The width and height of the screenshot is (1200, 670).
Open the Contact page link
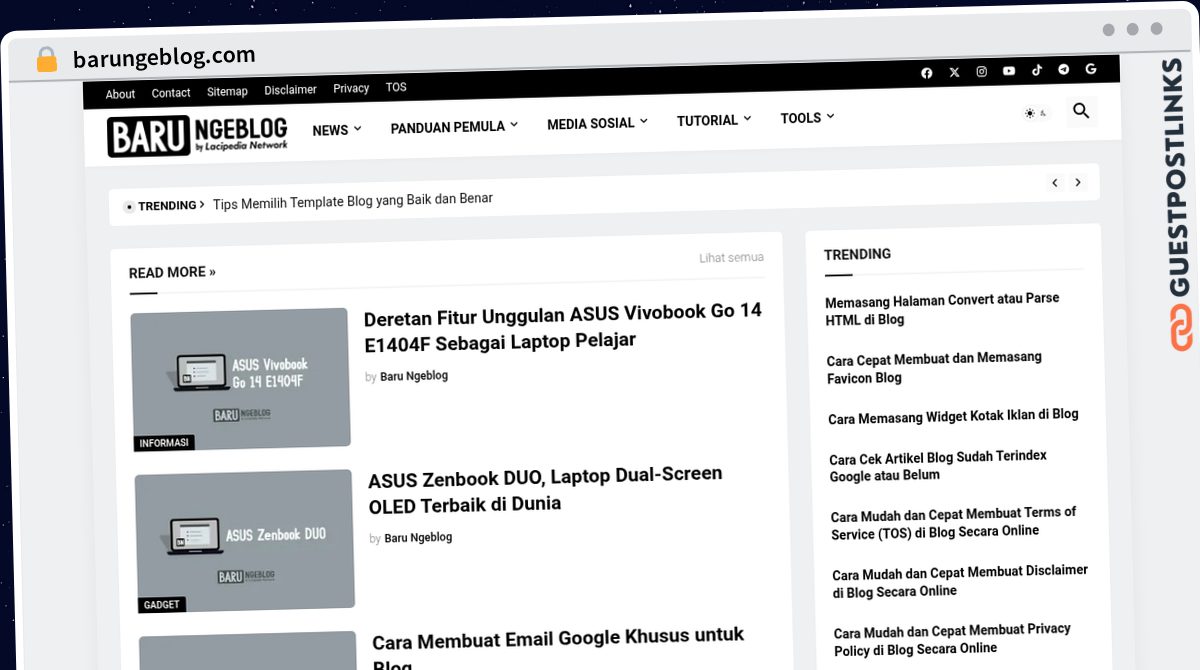(x=171, y=93)
